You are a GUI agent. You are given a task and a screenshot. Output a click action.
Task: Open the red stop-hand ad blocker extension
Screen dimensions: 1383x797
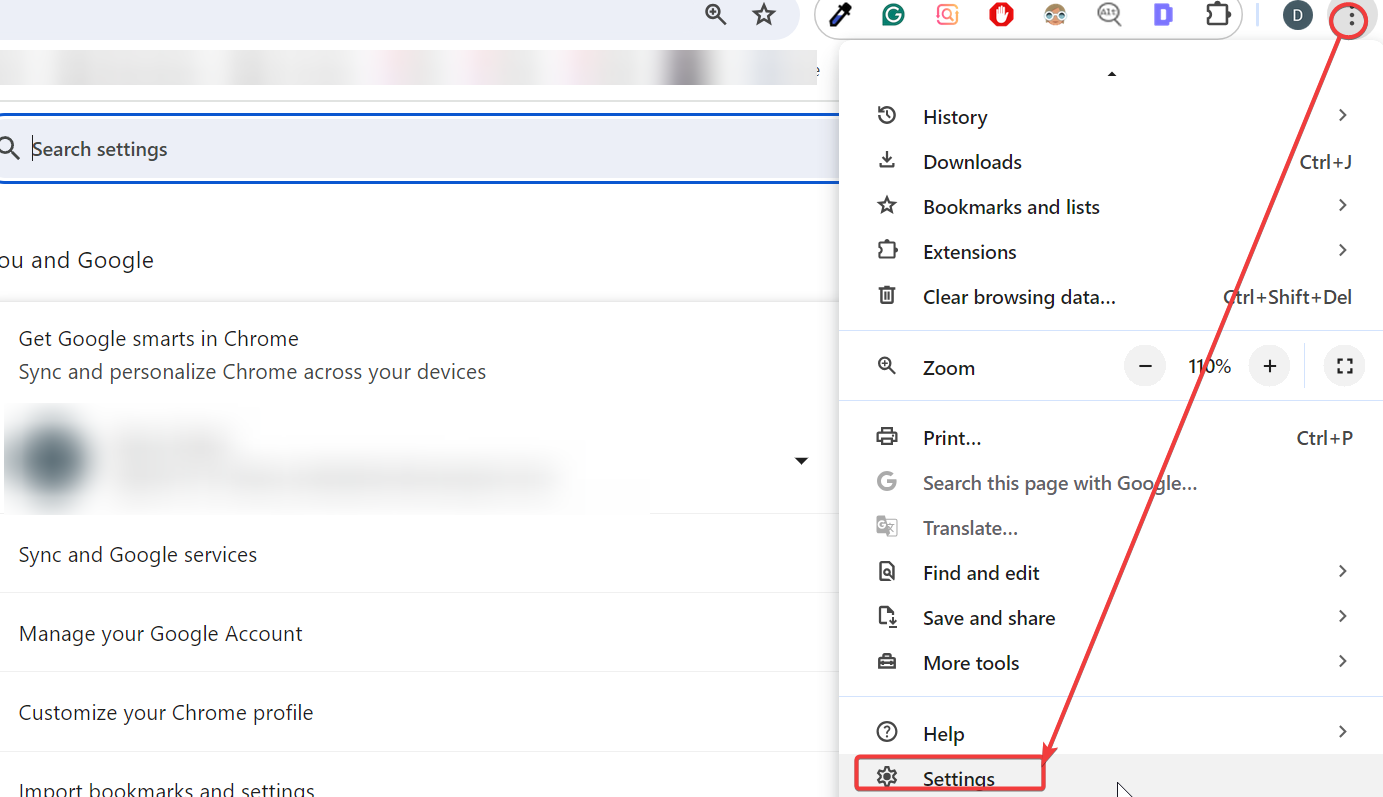1001,15
